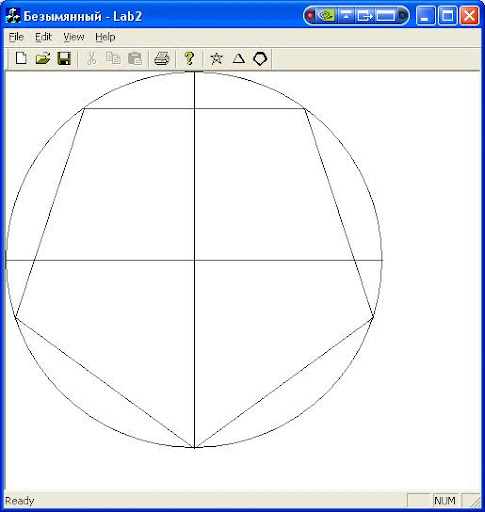
Task: Click the Copy toolbar icon
Action: (x=113, y=59)
